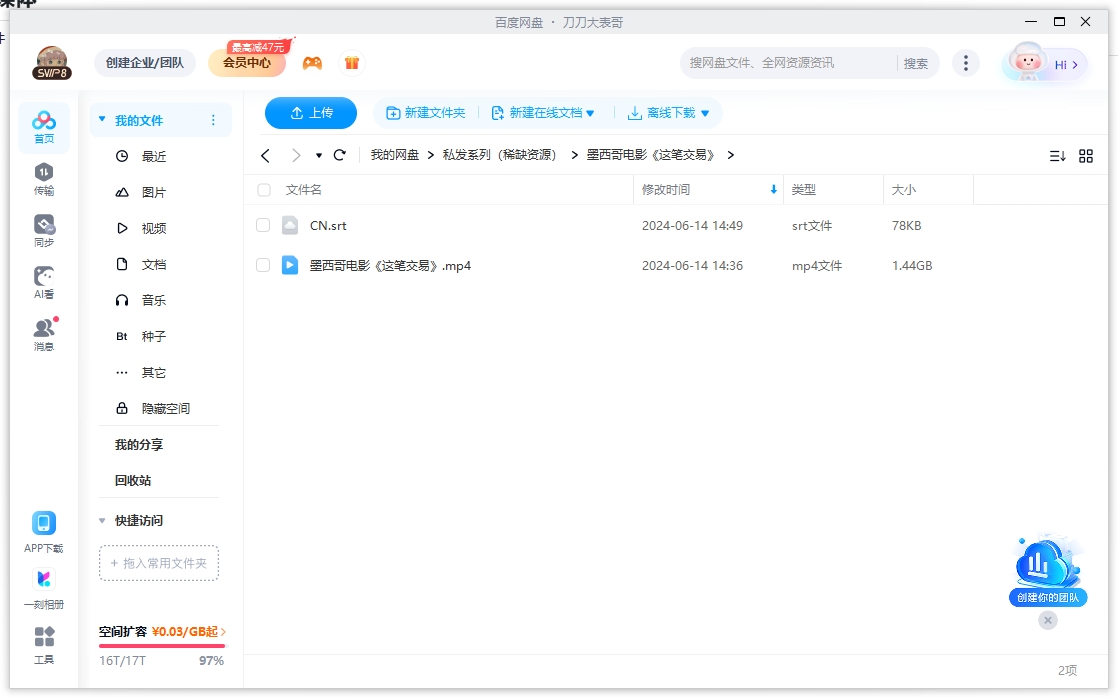Click the 空间扩容 link

point(163,632)
